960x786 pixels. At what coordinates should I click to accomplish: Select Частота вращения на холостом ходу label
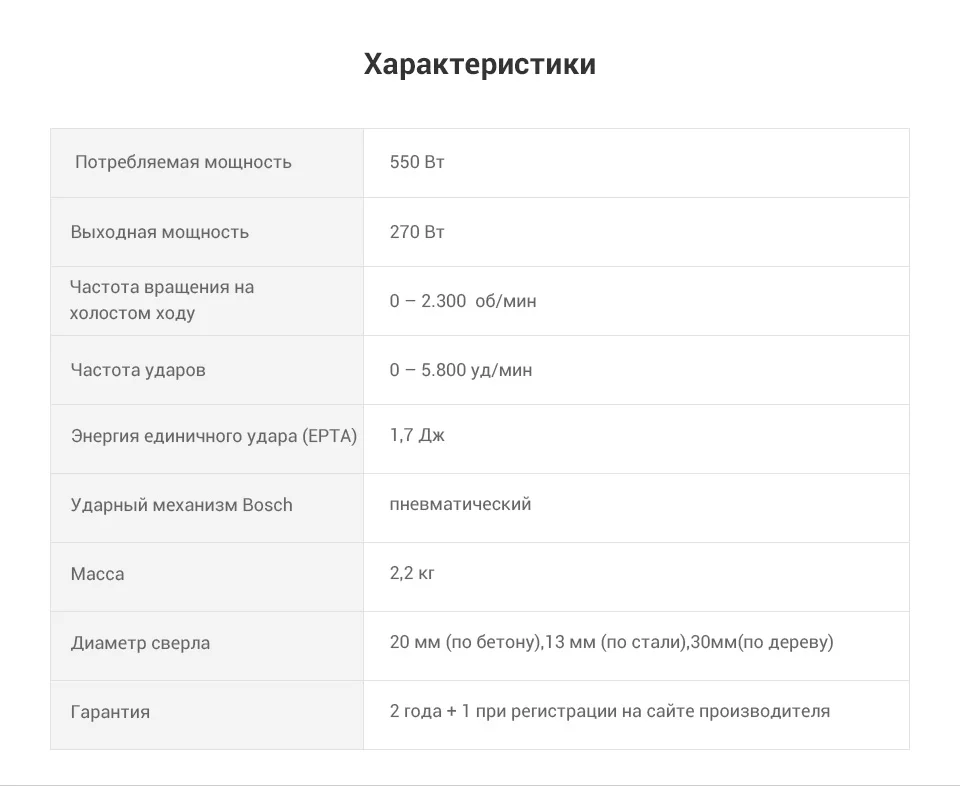click(162, 300)
